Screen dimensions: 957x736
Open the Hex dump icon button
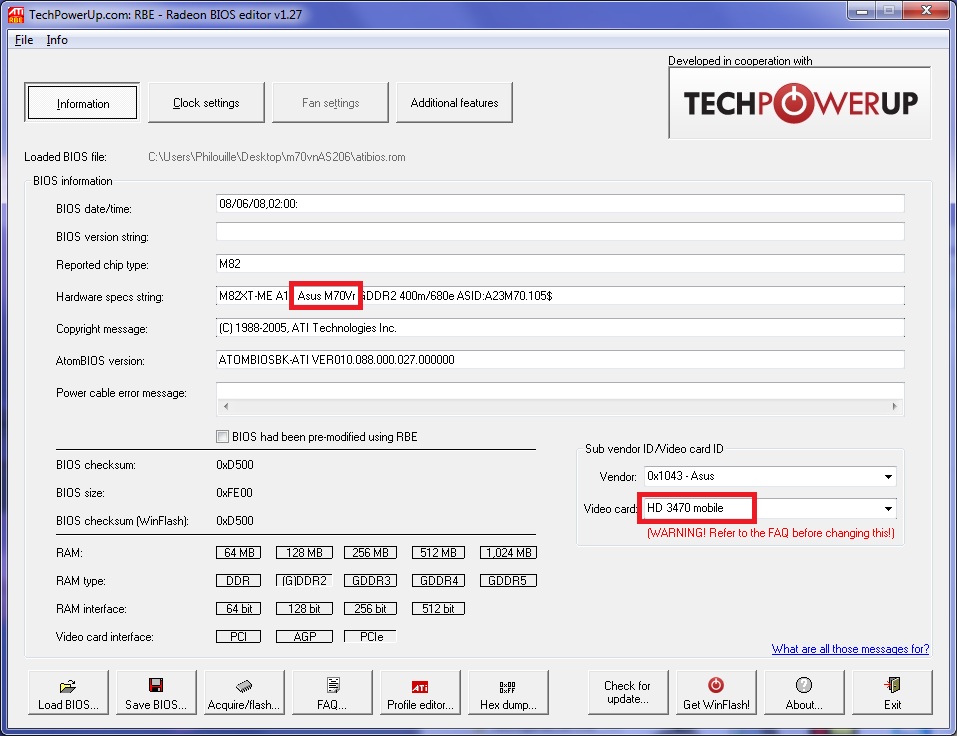click(507, 686)
